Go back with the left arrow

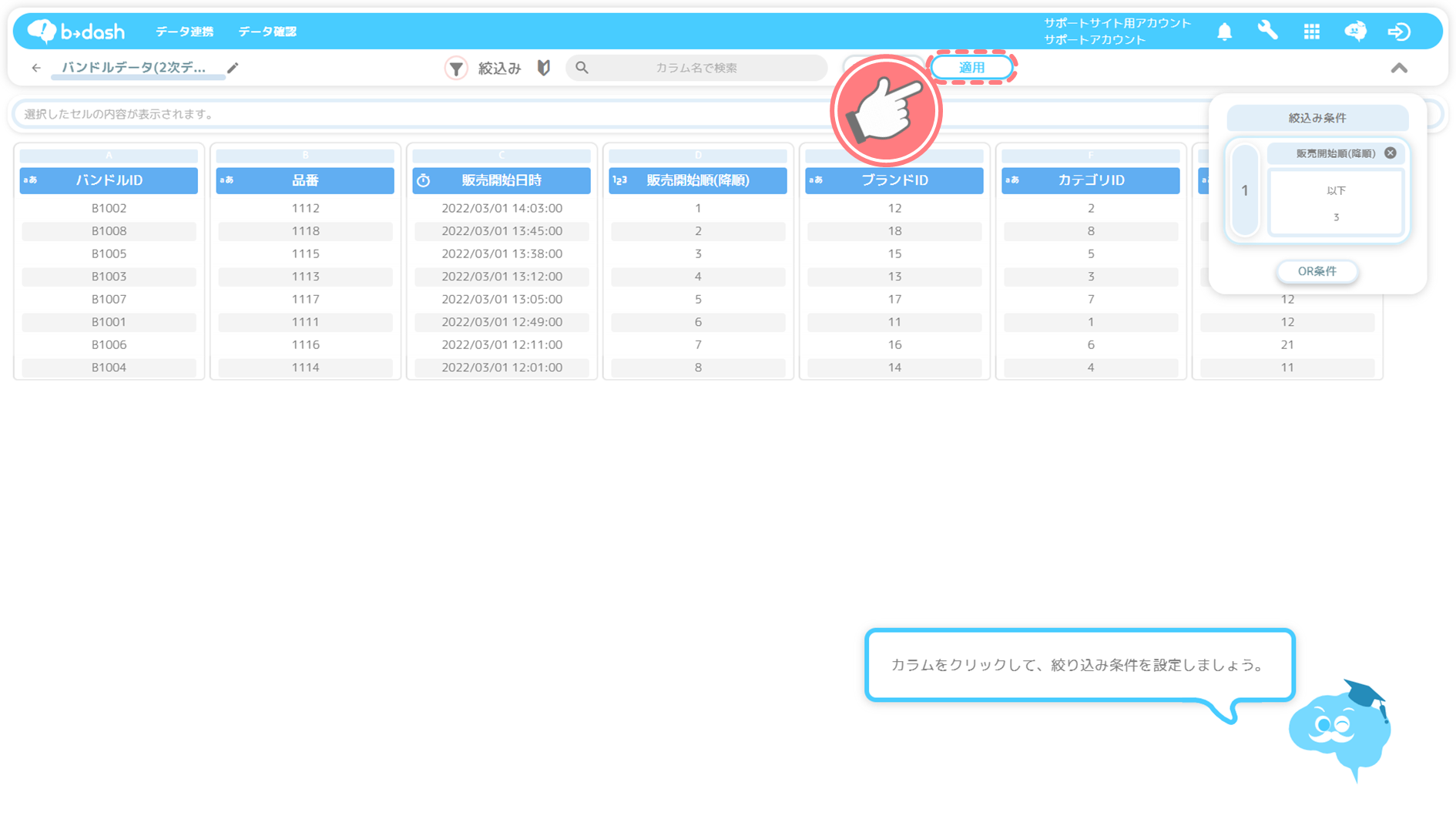pyautogui.click(x=36, y=68)
